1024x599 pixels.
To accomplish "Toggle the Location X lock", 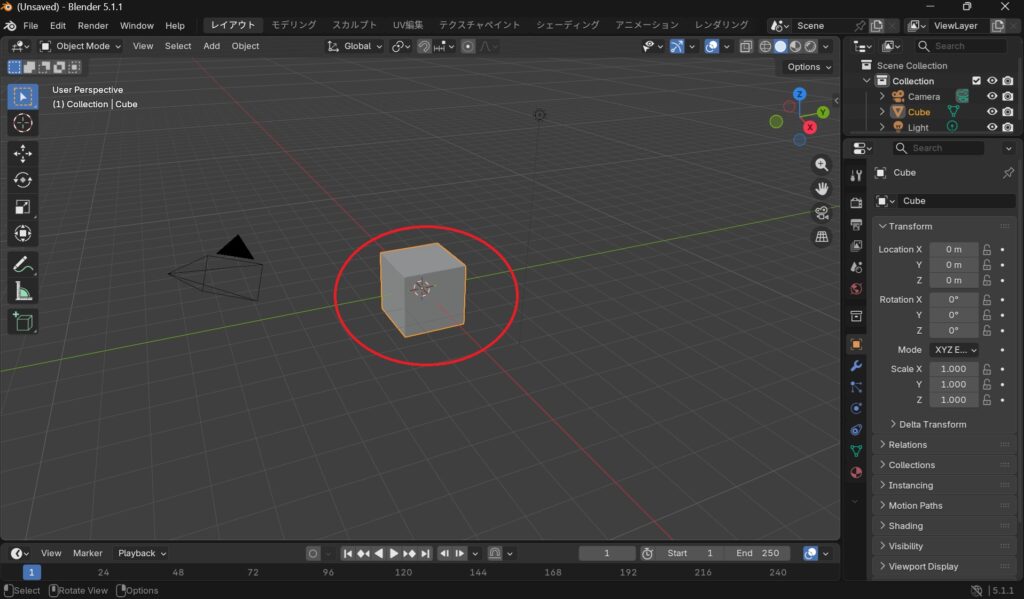I will (987, 250).
